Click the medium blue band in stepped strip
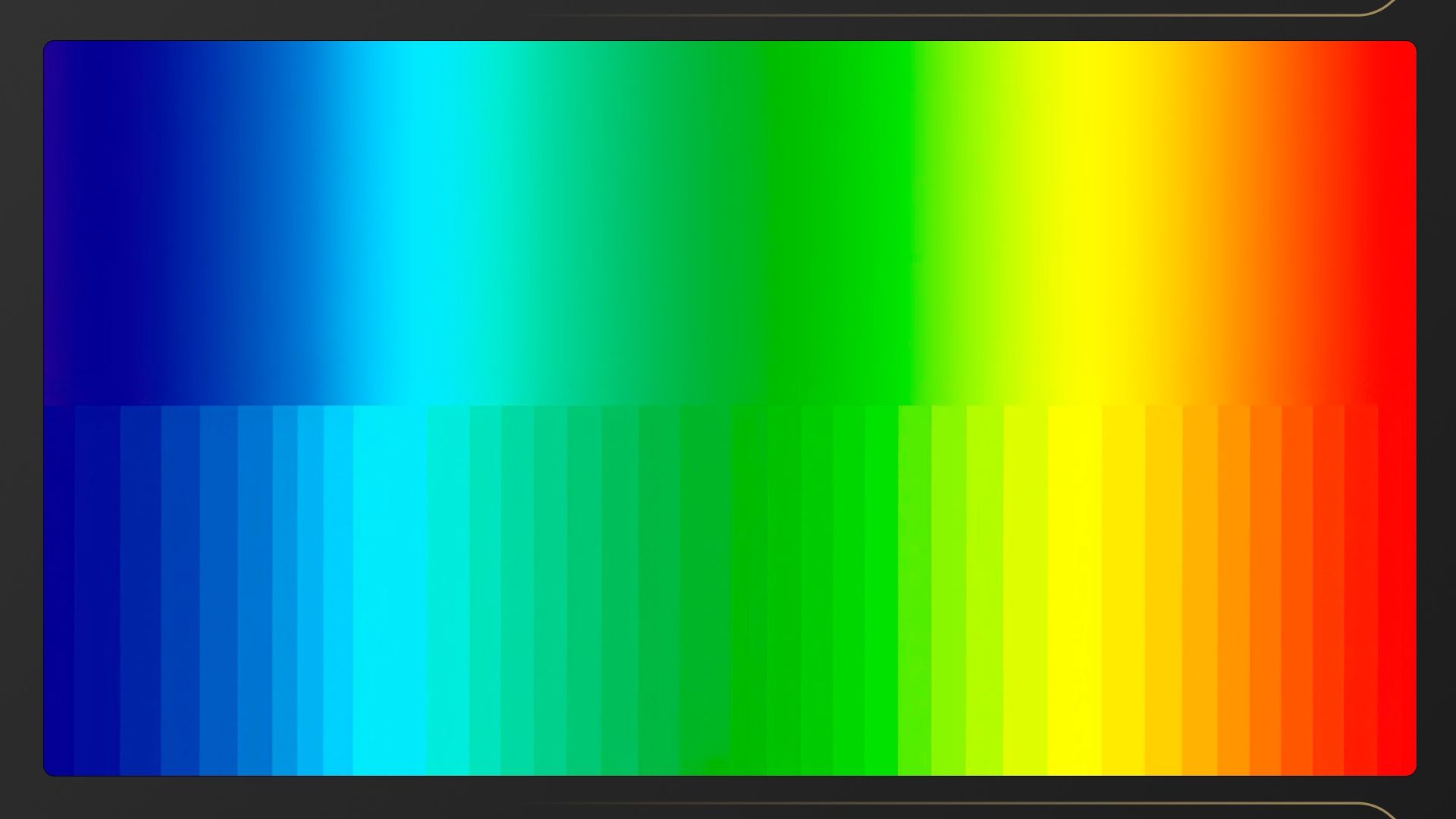The width and height of the screenshot is (1456, 819). [218, 591]
